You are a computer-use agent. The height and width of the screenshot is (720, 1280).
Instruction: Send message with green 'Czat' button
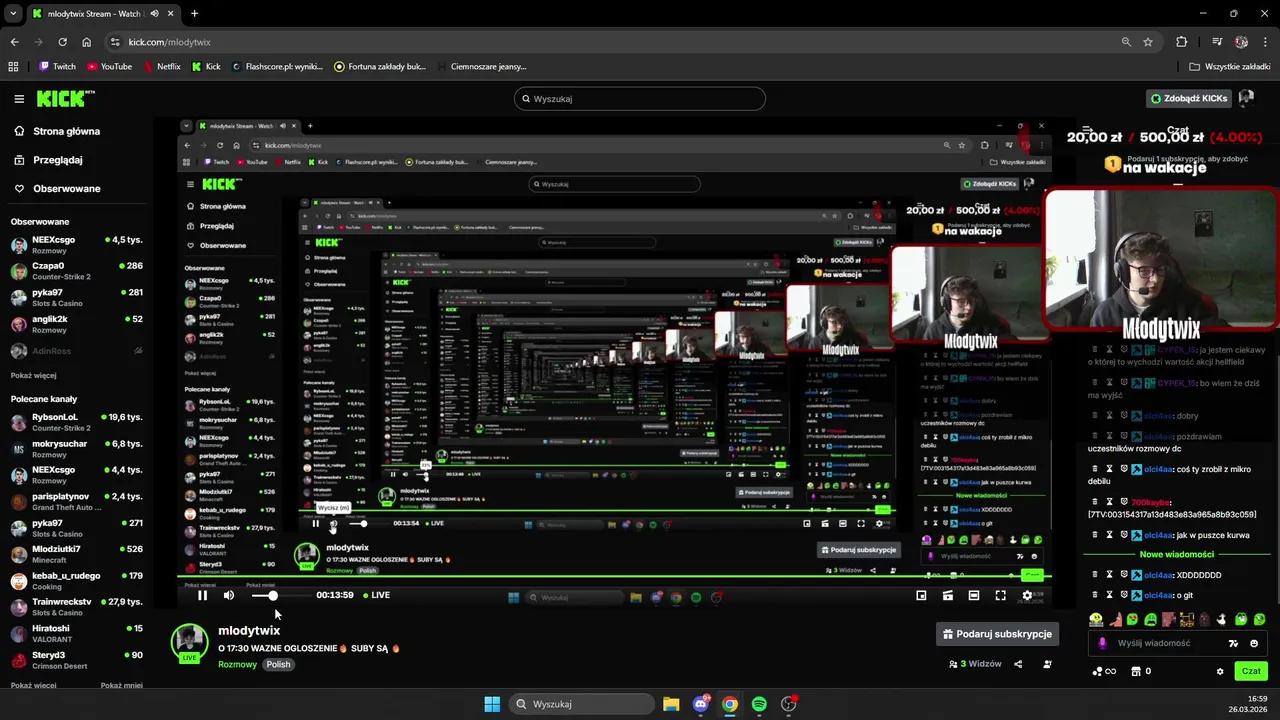pyautogui.click(x=1251, y=671)
